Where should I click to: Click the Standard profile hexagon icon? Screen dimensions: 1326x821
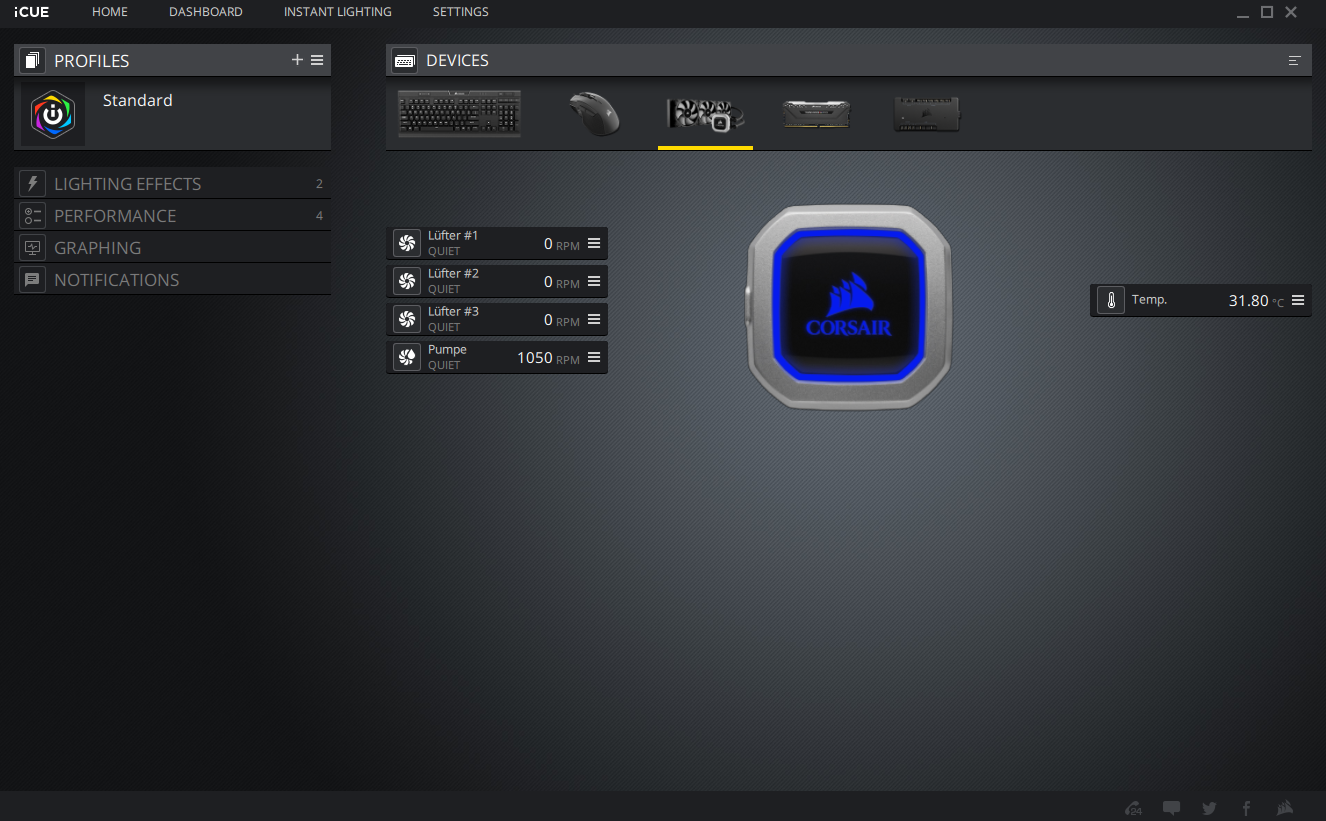point(53,114)
